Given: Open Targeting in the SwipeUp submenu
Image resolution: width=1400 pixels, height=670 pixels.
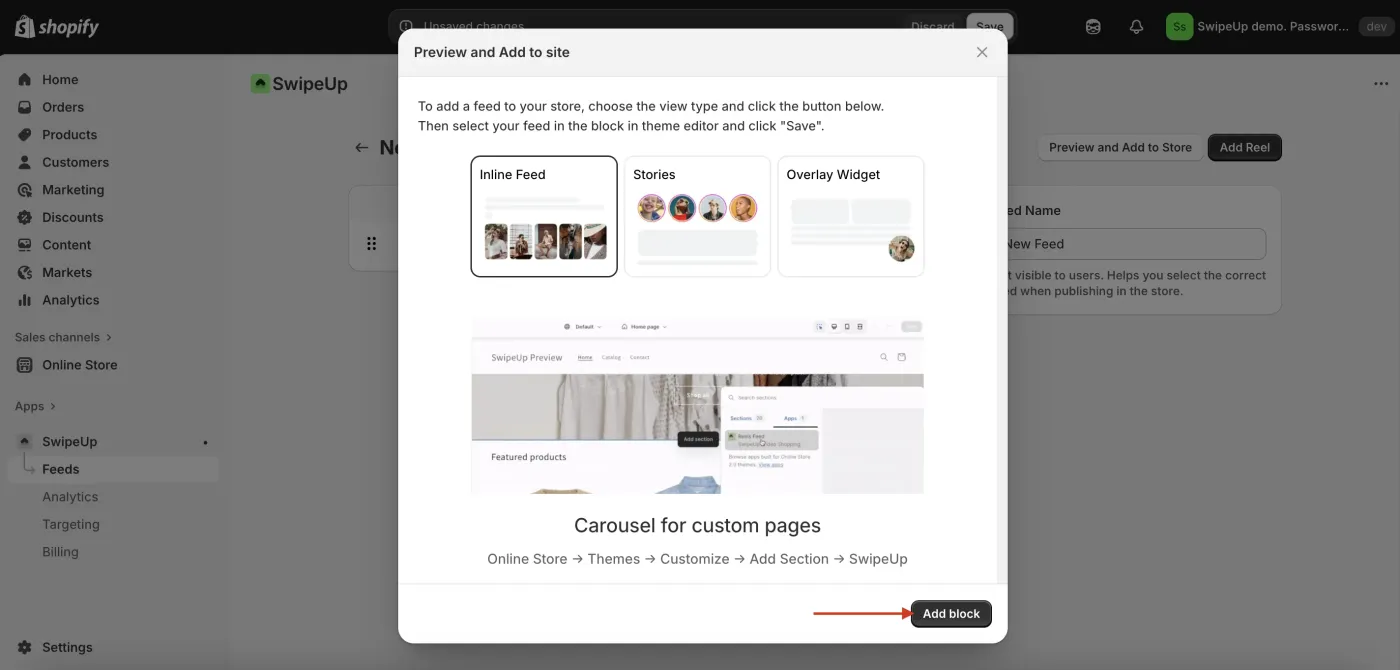Looking at the screenshot, I should [x=71, y=523].
